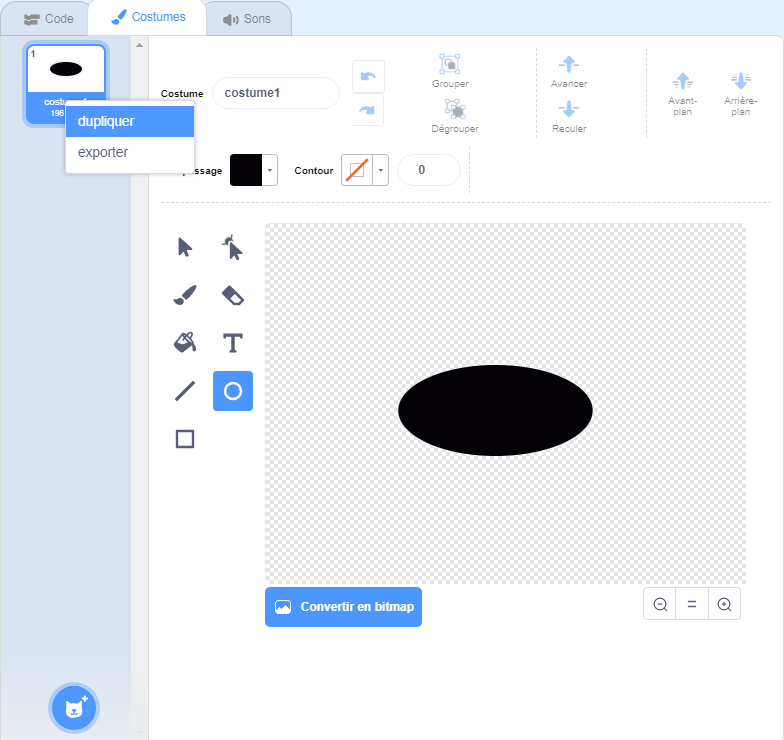784x740 pixels.
Task: Switch to the Code tab
Action: (x=48, y=19)
